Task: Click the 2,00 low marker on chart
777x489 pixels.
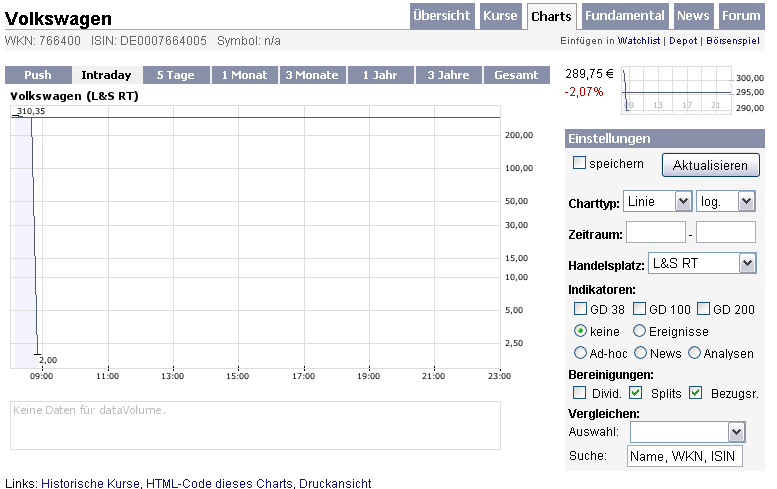Action: [x=48, y=360]
